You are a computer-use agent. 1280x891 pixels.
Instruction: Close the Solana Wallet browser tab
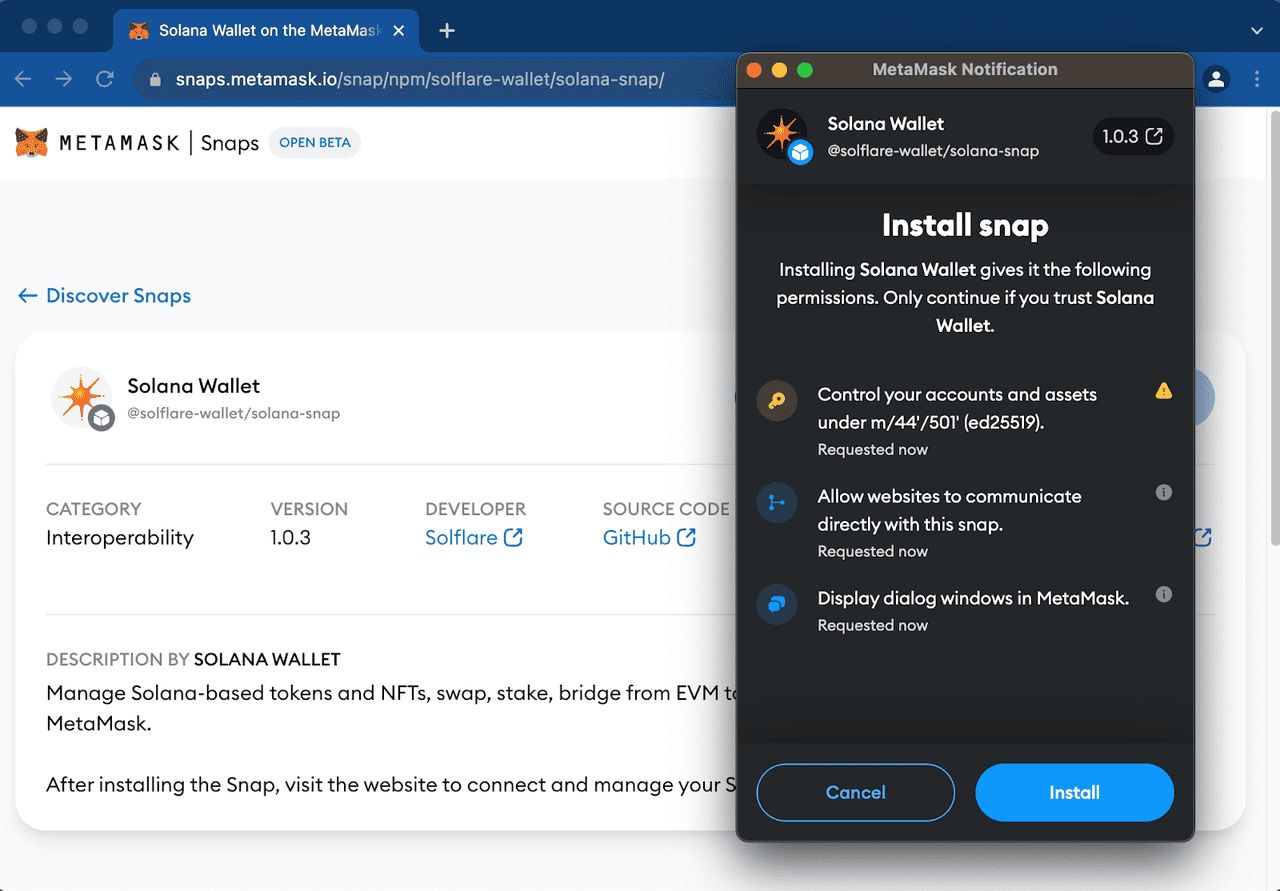(399, 31)
